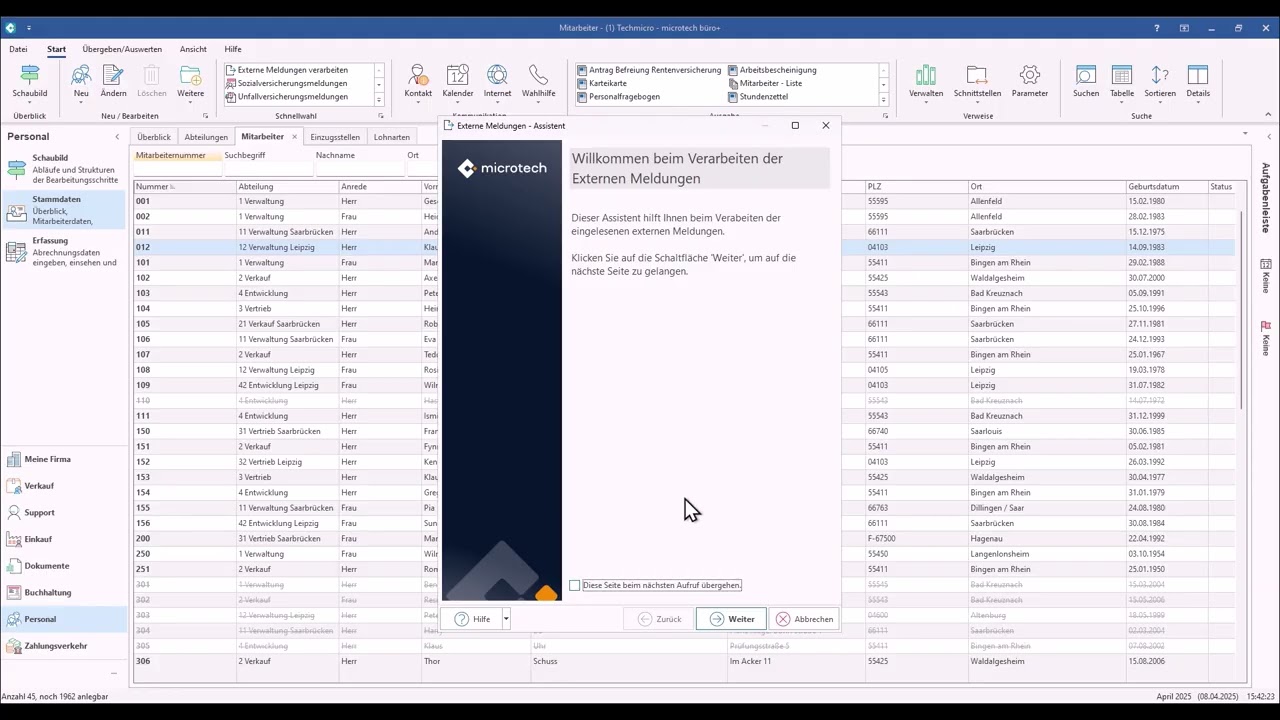
Task: Switch to the Lohnarten tab
Action: click(391, 137)
